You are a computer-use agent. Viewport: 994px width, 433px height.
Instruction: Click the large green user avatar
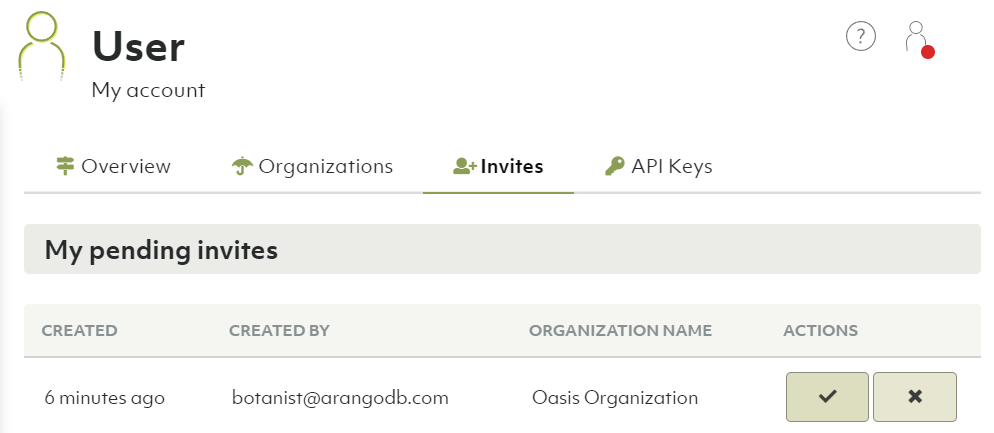(42, 47)
